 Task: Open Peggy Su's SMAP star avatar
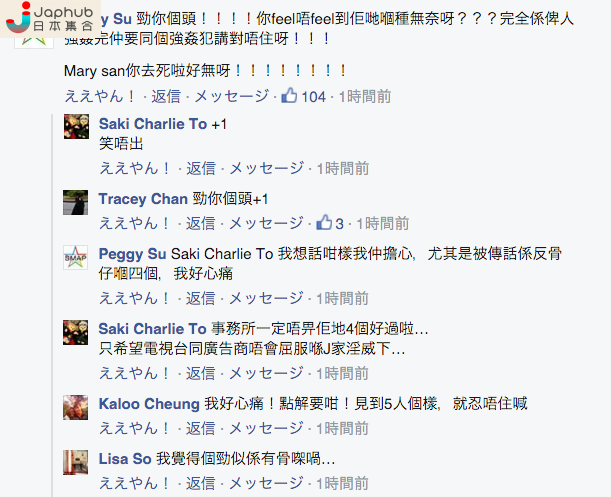tap(76, 258)
